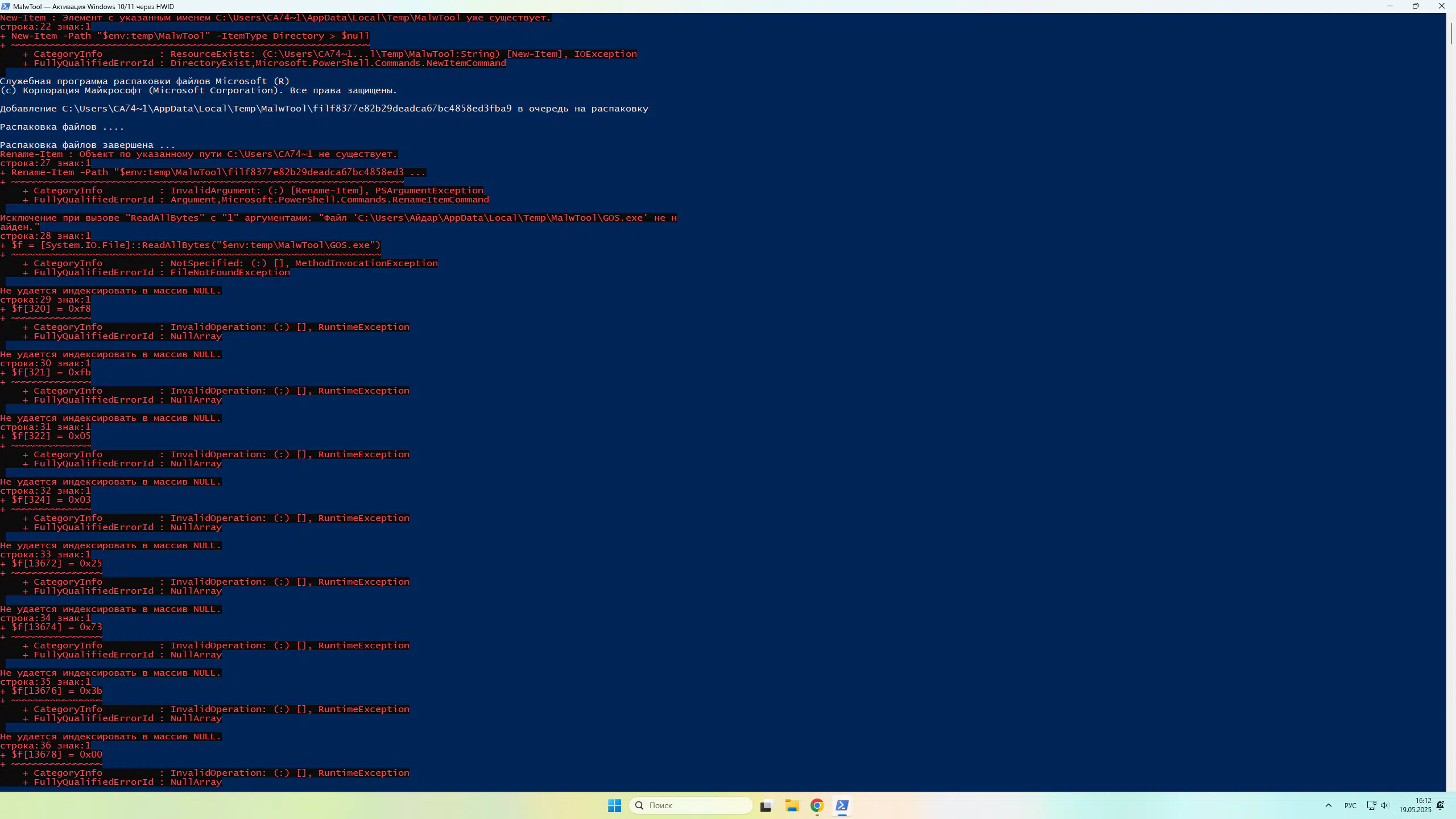
Task: Click the '(c) Корпорация Майкрософт' copyright line
Action: [198, 90]
